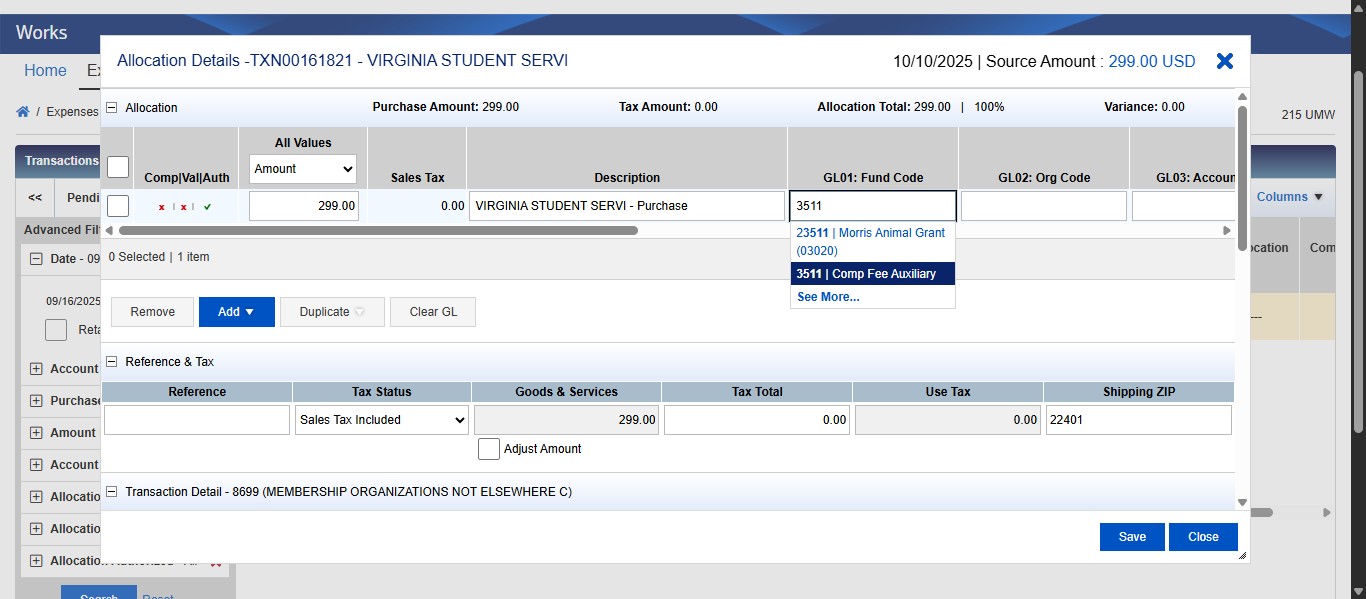Click the << collapse arrow in the Transactions panel
1366x599 pixels.
coord(34,197)
